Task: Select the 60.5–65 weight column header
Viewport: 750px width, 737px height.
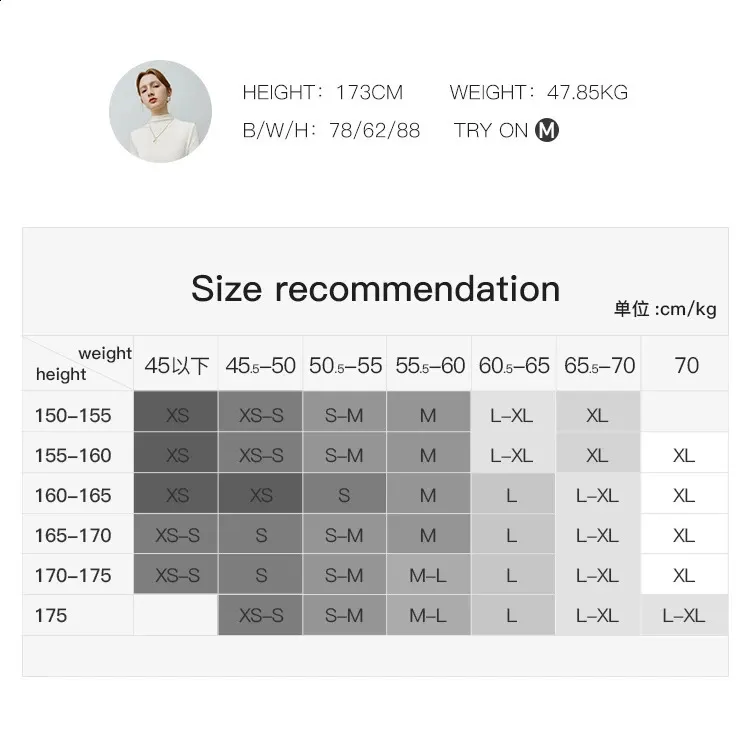Action: [513, 365]
